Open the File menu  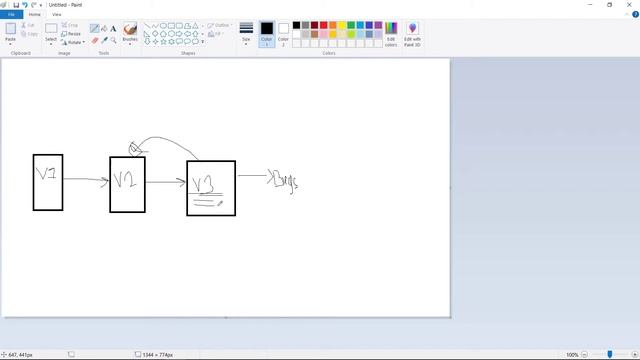pos(11,15)
